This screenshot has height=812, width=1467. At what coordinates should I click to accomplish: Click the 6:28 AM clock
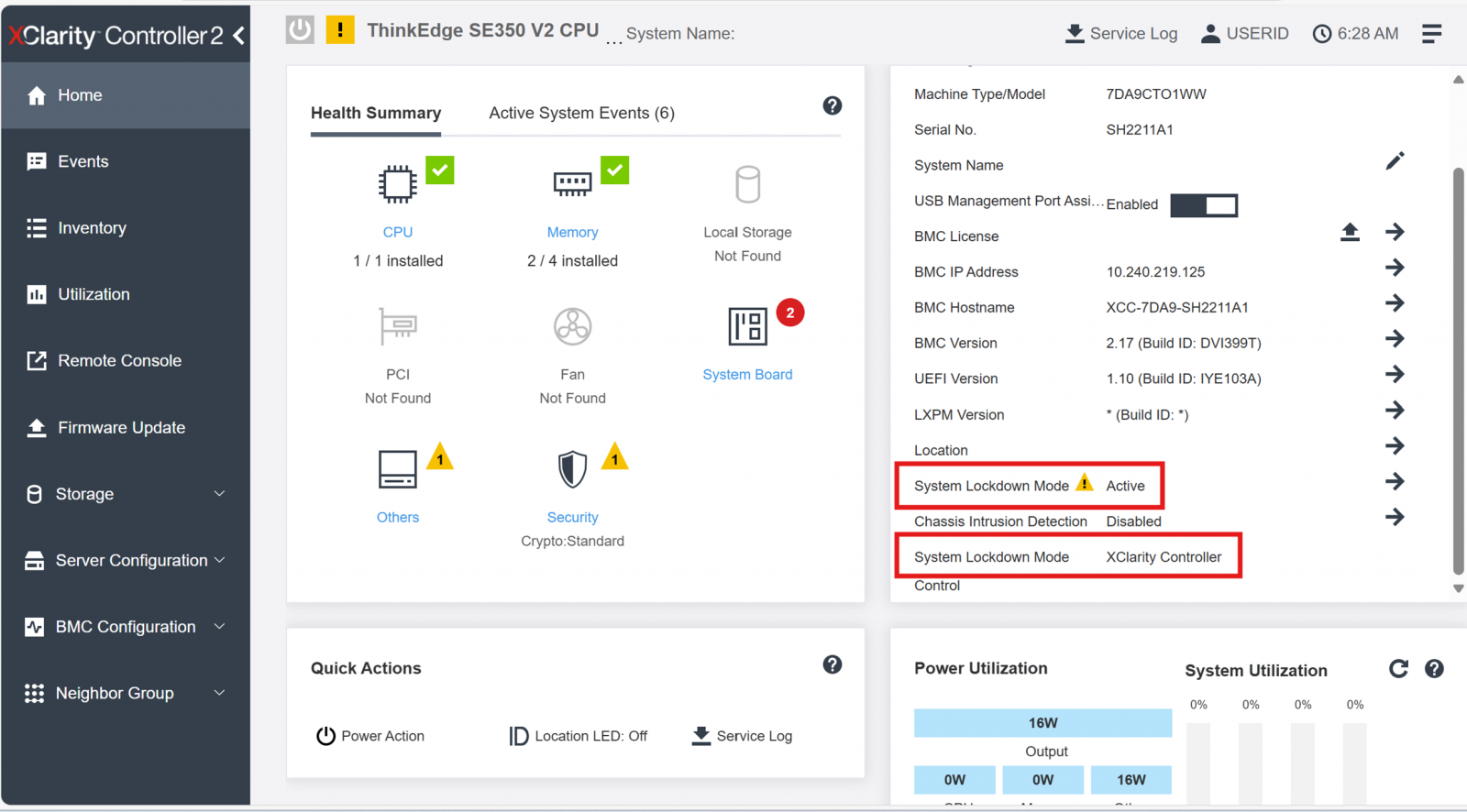[x=1355, y=34]
